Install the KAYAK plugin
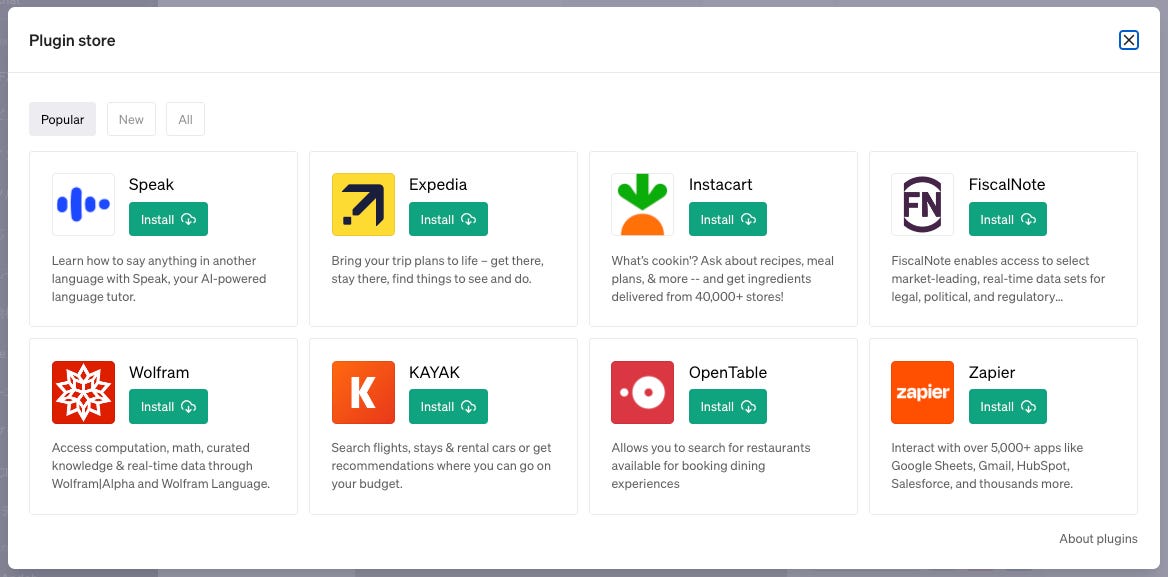Viewport: 1168px width, 577px height. coord(448,407)
